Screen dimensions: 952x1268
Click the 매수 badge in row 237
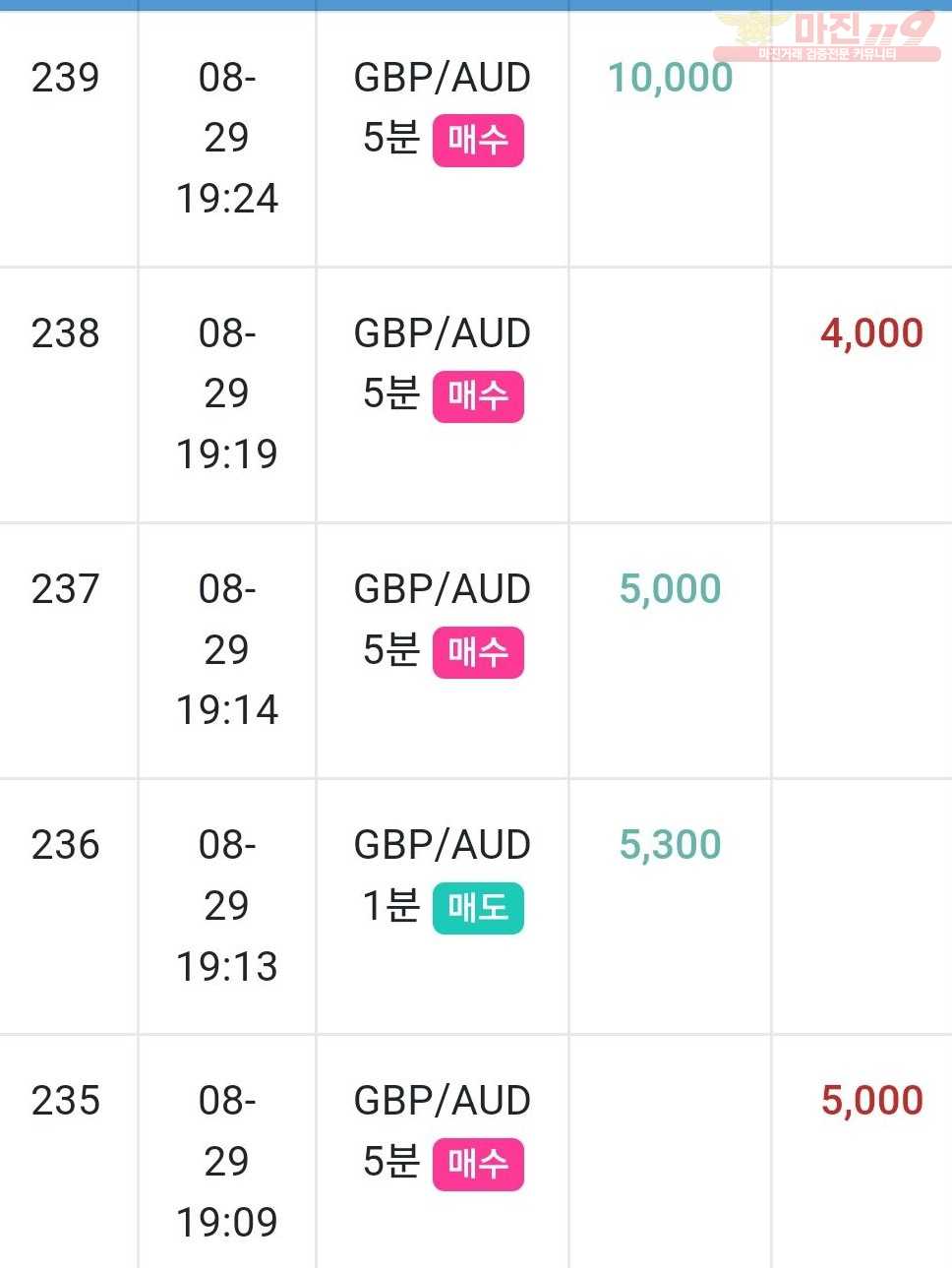pyautogui.click(x=478, y=652)
